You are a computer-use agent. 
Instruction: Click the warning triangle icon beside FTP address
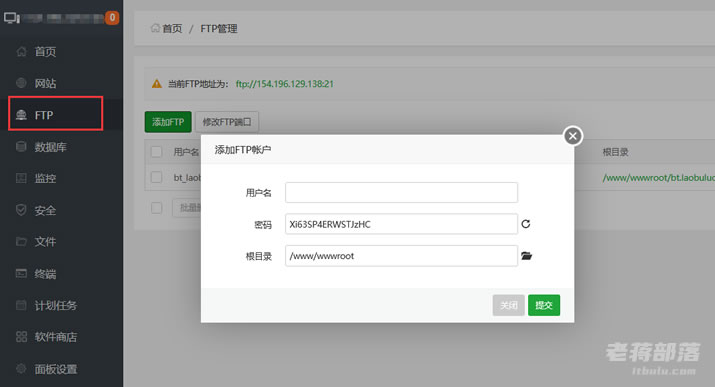(x=157, y=84)
